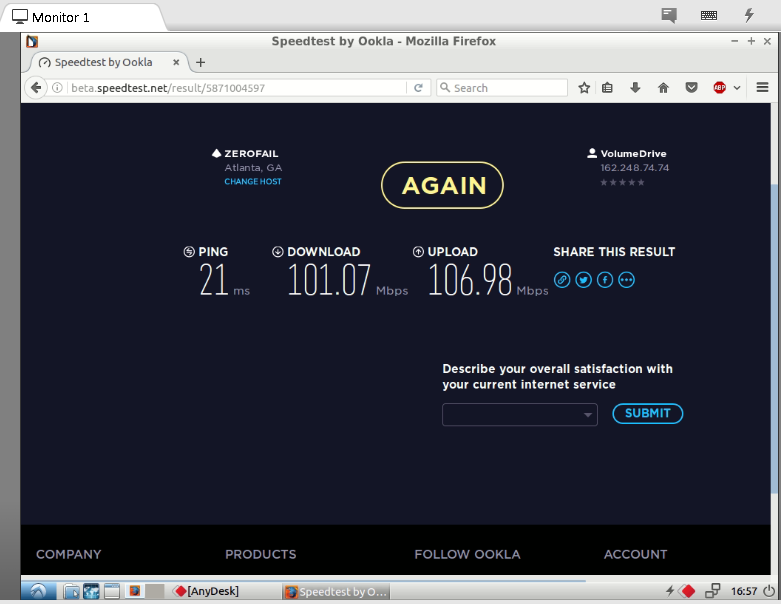This screenshot has height=604, width=781.
Task: Click the power shutdown icon in taskbar
Action: click(769, 591)
